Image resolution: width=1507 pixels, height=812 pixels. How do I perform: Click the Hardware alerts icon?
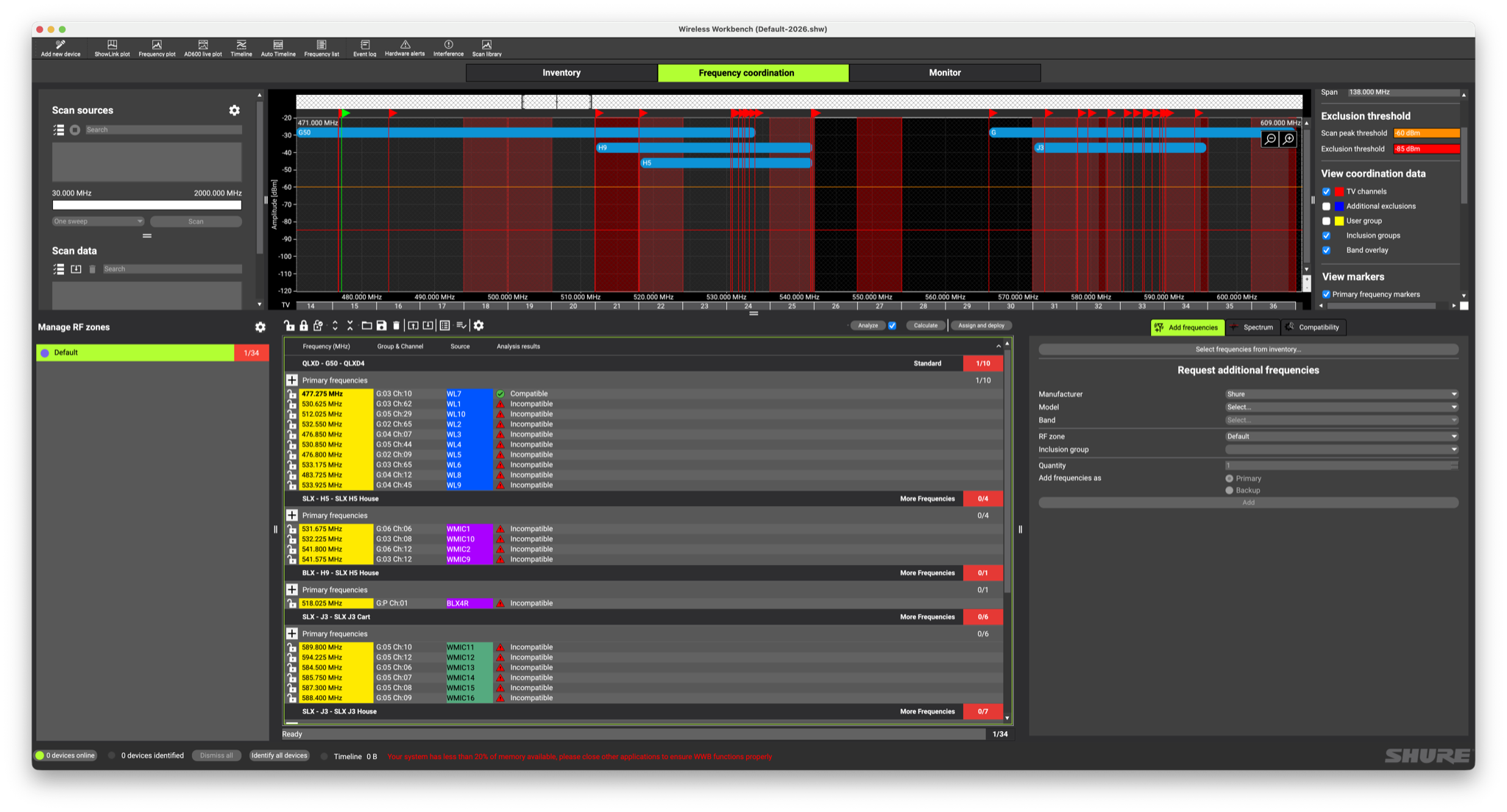[405, 48]
